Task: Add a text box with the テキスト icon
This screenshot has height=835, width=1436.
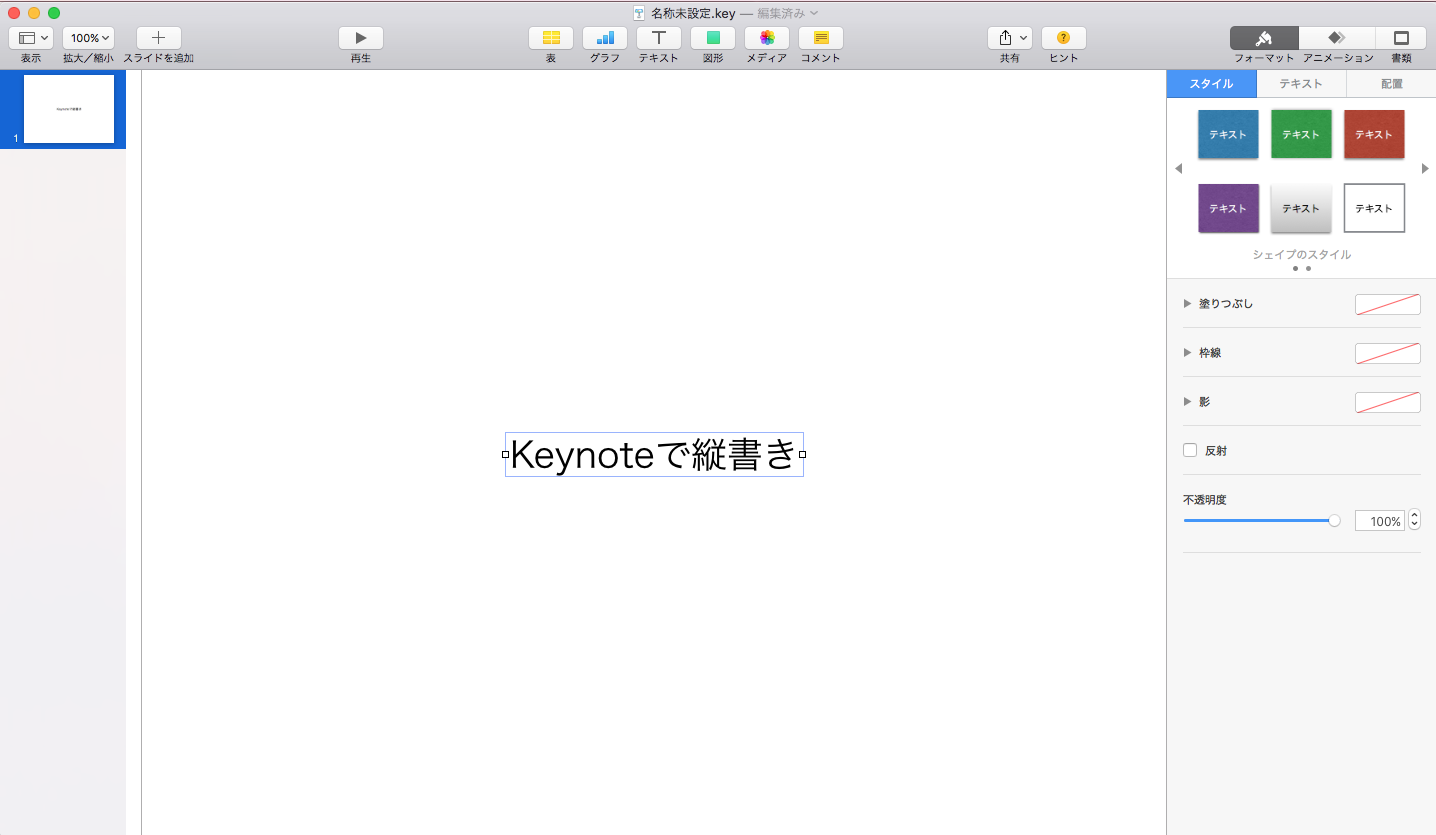Action: (659, 38)
